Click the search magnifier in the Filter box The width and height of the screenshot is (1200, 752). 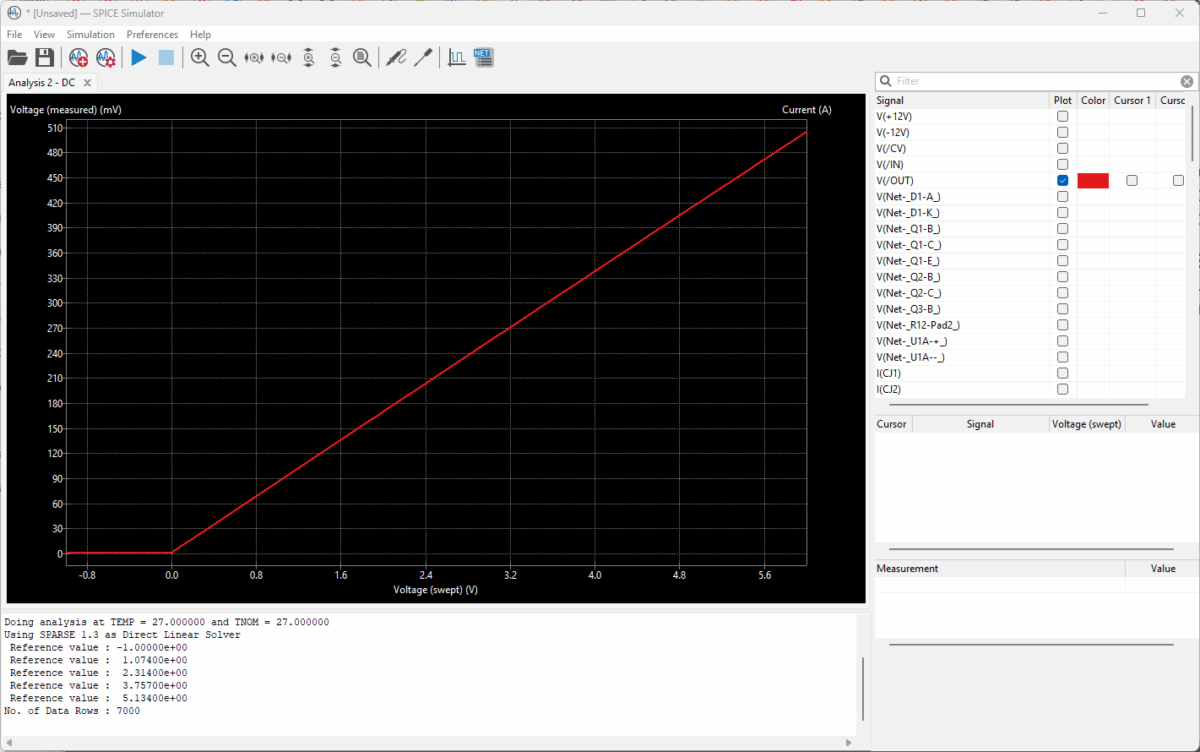pos(885,81)
